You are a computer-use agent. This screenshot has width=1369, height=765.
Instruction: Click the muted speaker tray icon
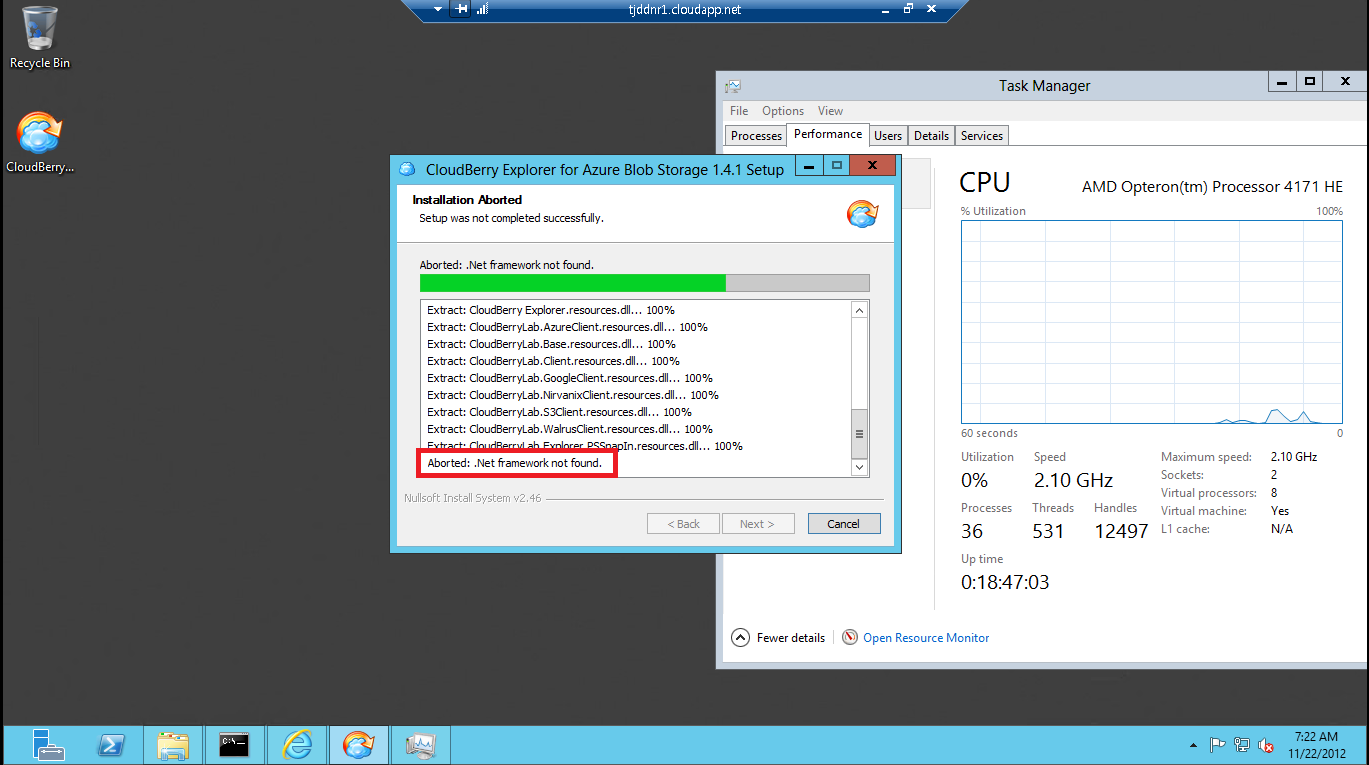(1266, 745)
